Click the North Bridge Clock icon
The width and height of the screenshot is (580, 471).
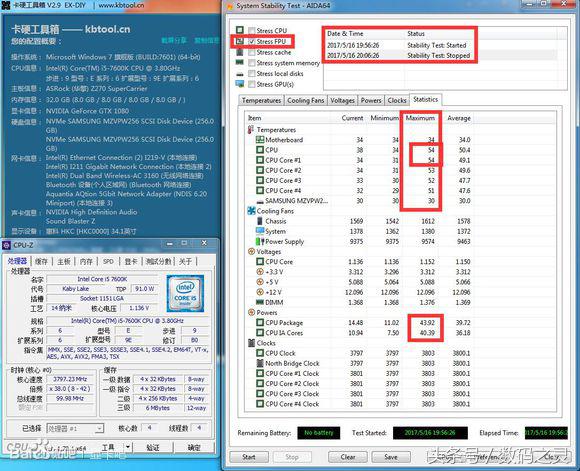coord(260,363)
